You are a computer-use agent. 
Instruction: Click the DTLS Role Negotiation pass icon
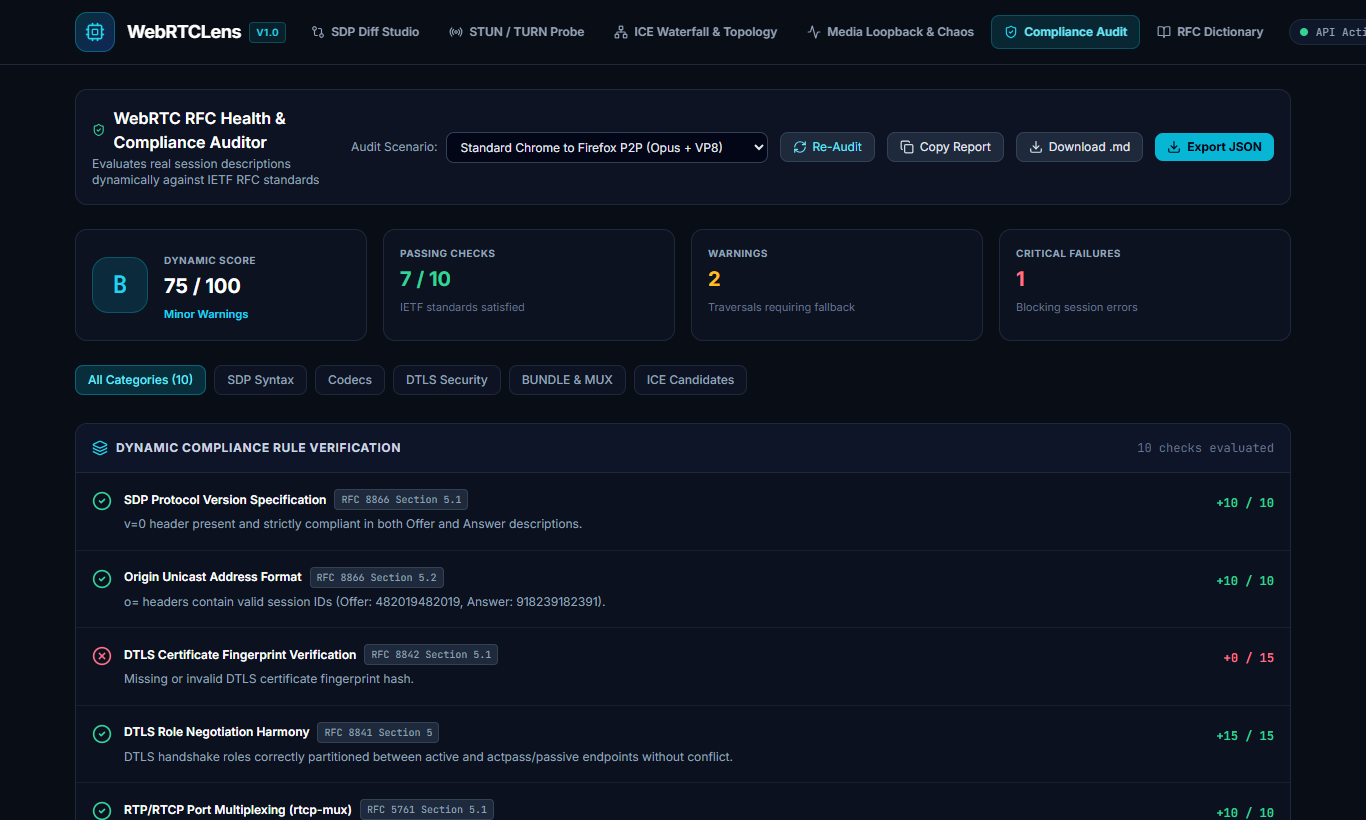coord(102,734)
